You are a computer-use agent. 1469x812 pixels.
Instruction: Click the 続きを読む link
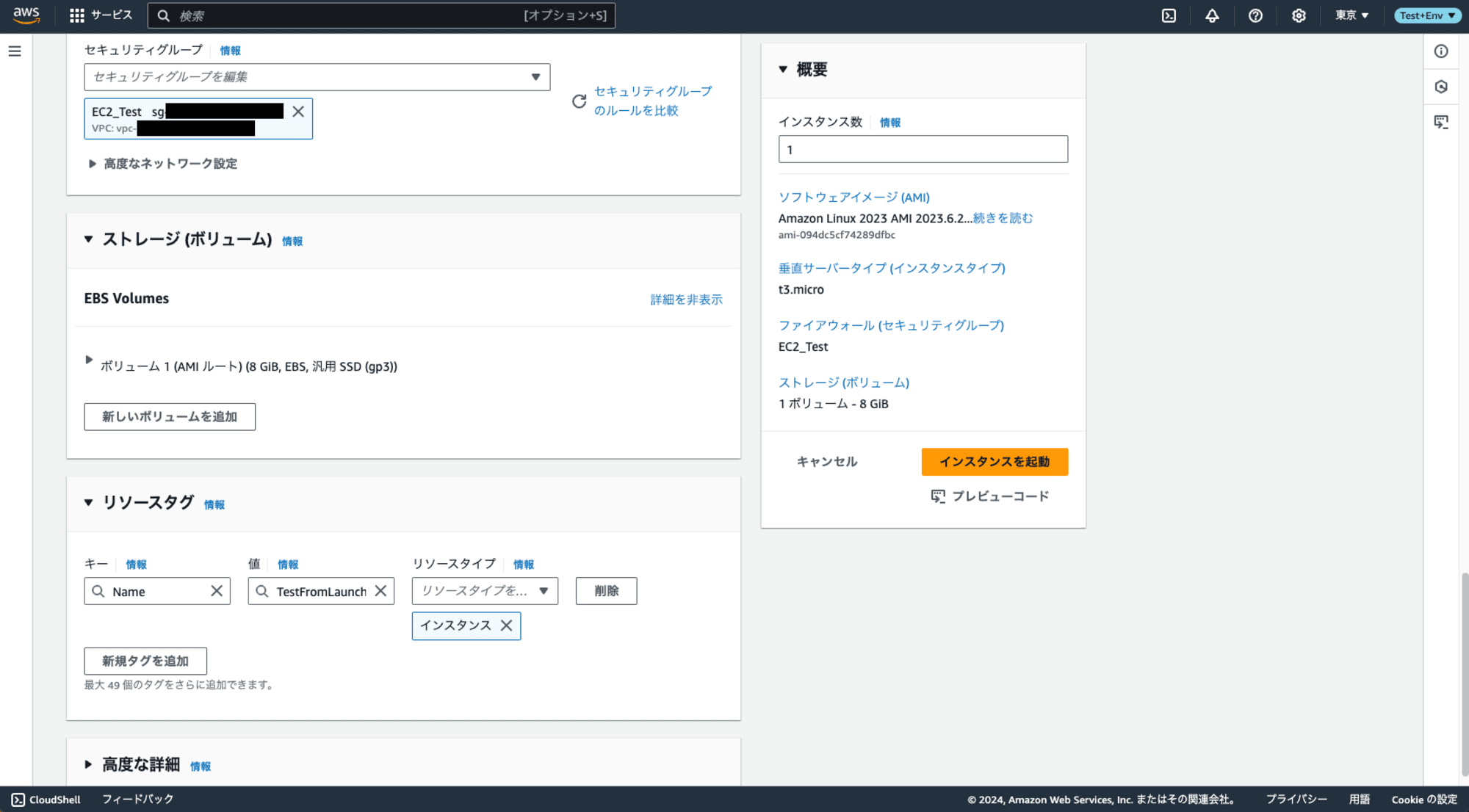1003,218
